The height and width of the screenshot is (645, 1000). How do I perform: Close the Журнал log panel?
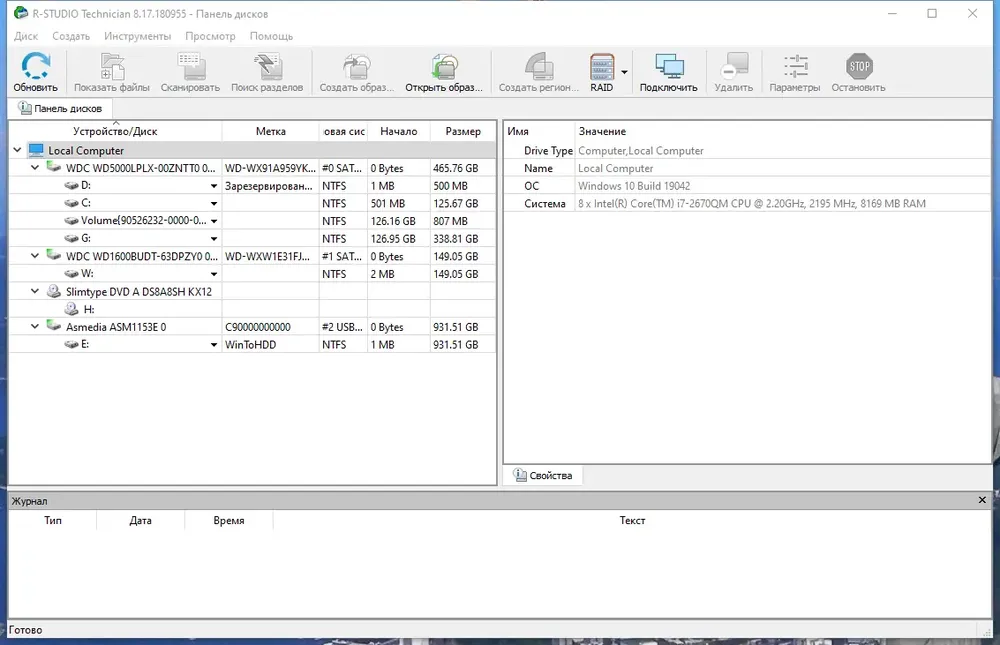click(982, 500)
